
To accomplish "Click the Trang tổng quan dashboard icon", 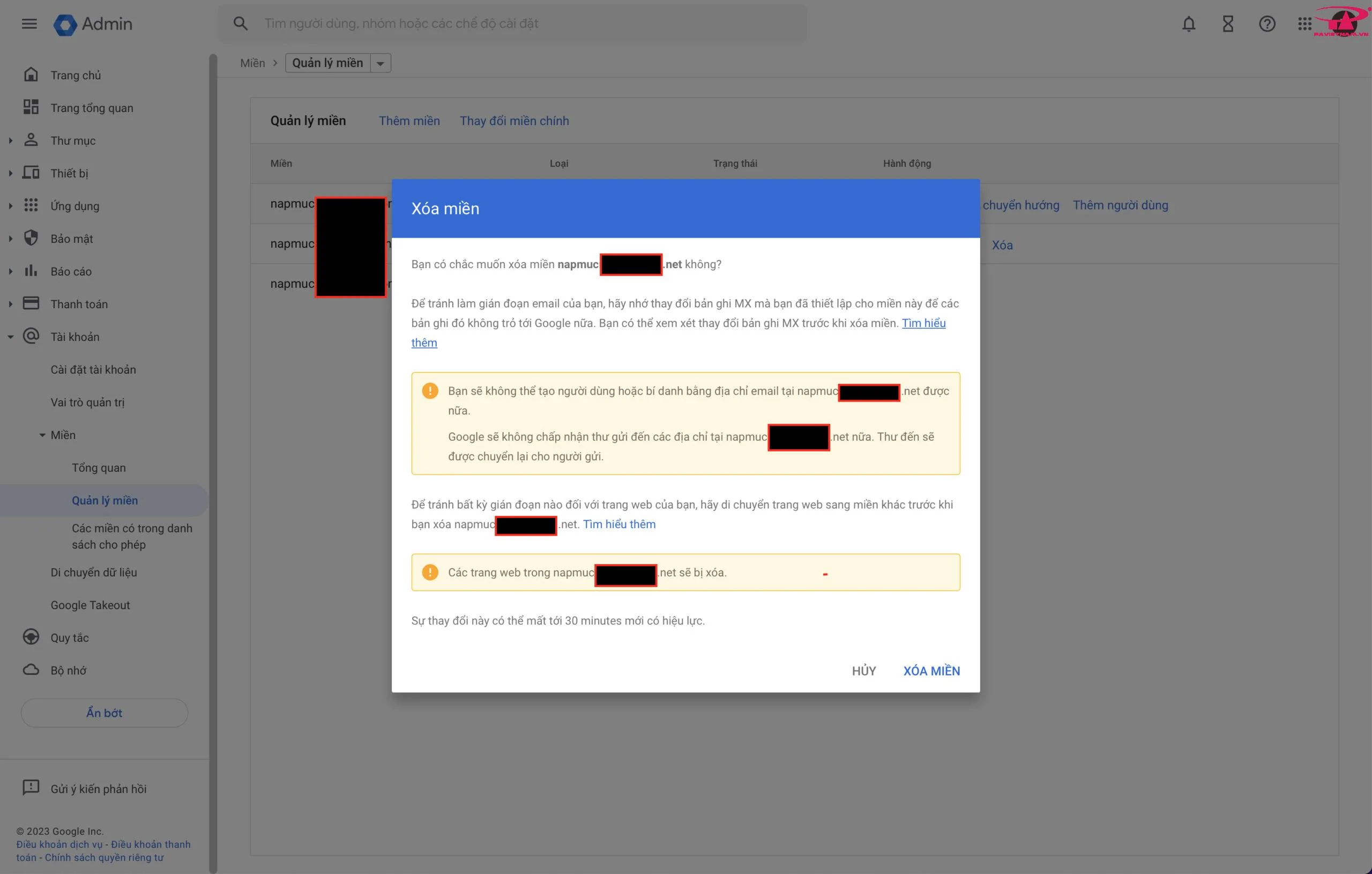I will coord(31,107).
